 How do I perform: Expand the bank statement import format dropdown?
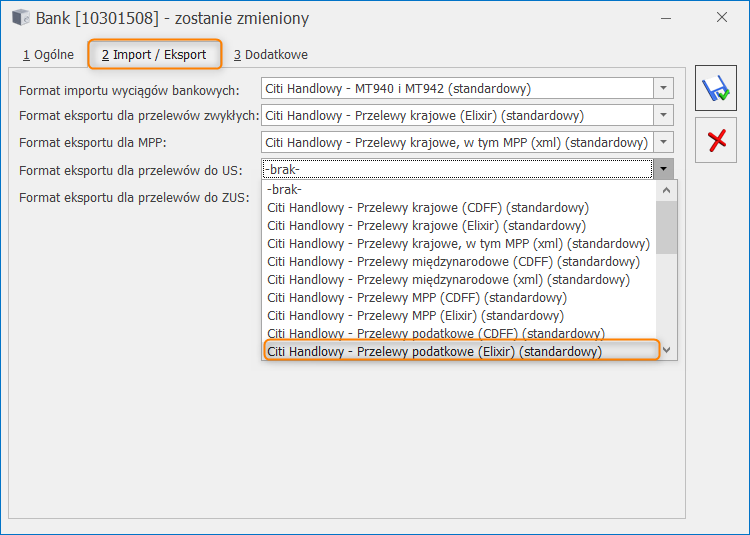[663, 88]
